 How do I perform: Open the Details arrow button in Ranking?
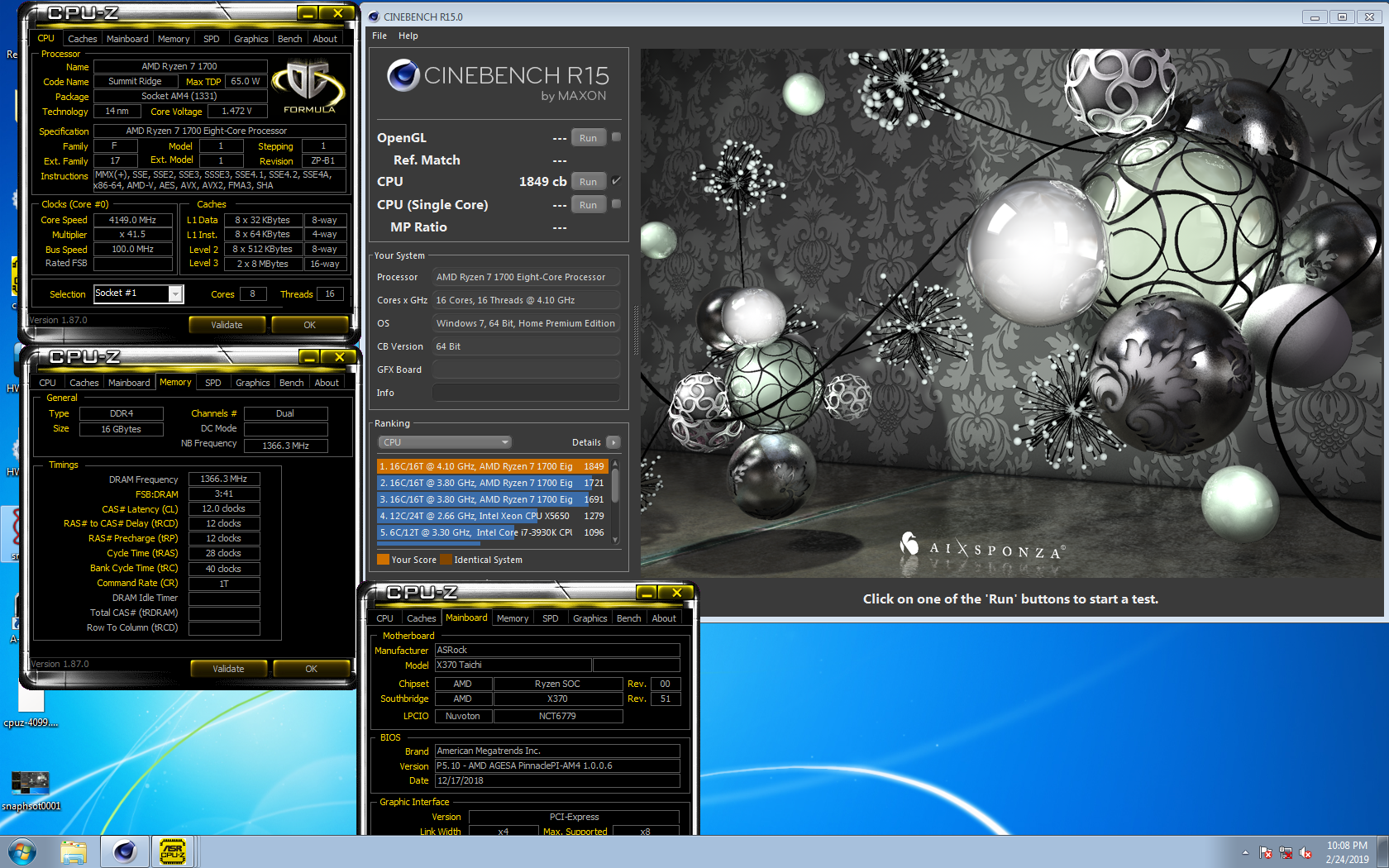pyautogui.click(x=613, y=442)
